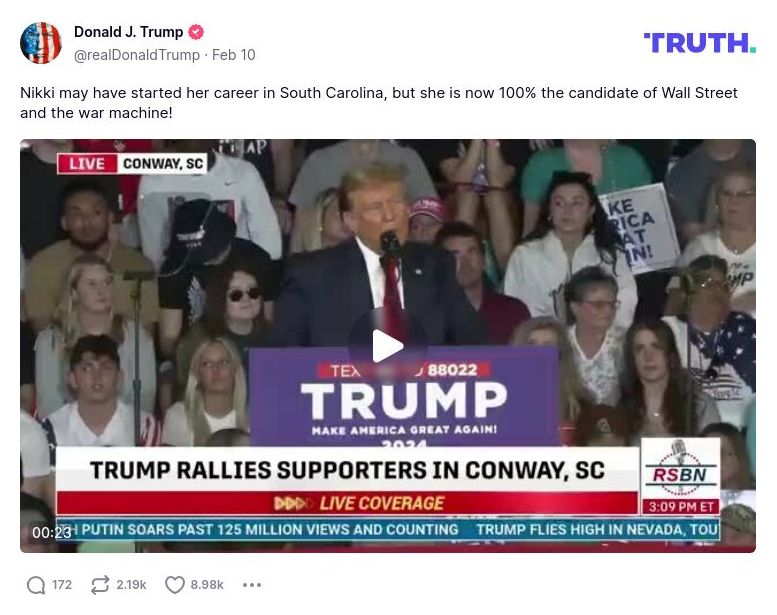This screenshot has height=615, width=777.
Task: Open the @realDonaldTrump handle link
Action: tap(137, 55)
